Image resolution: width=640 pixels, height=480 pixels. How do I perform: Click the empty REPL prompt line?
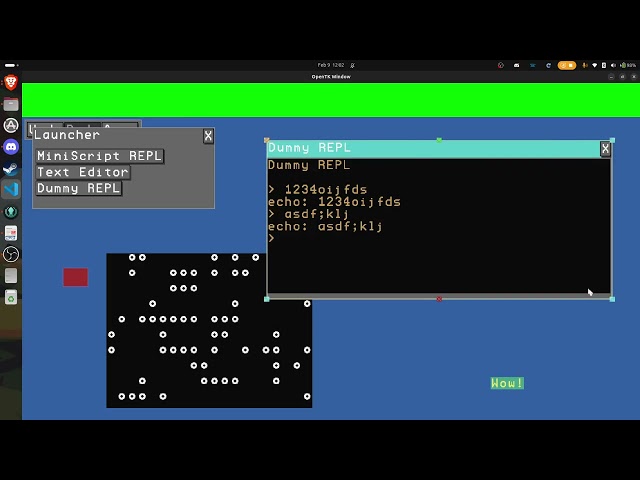tap(439, 238)
